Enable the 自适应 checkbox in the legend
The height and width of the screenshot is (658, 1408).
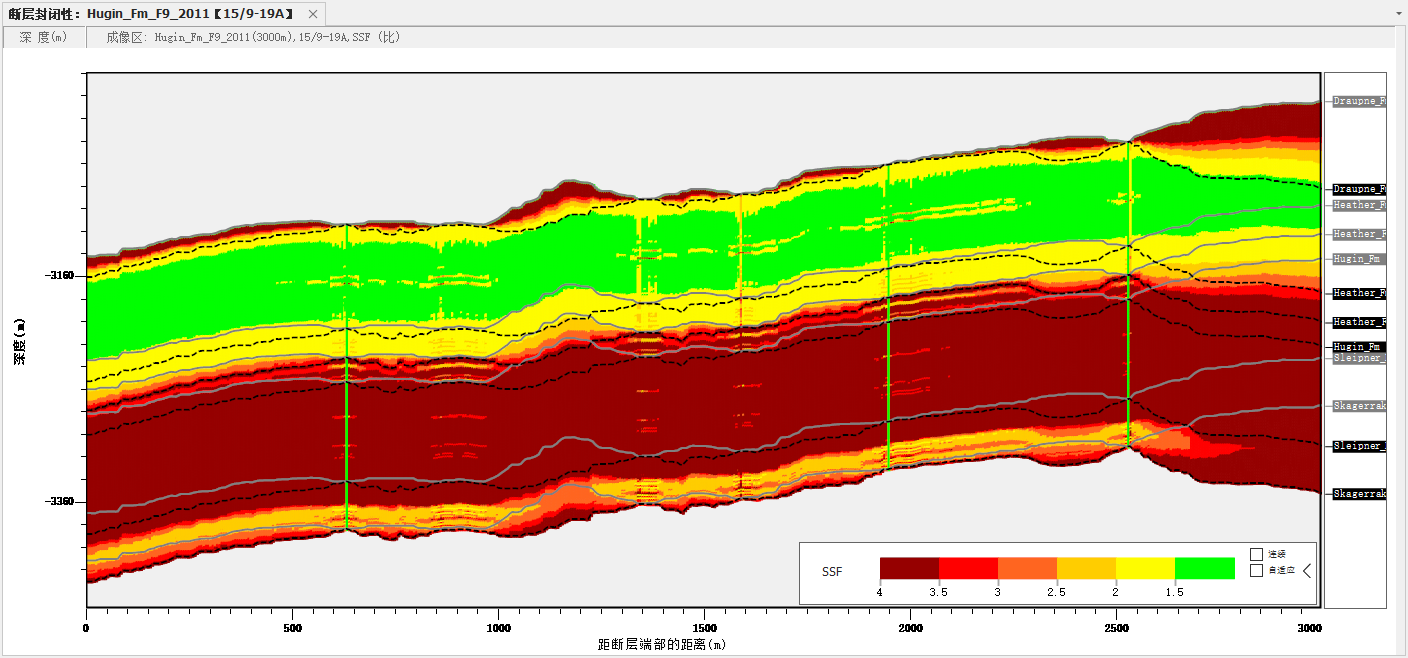click(1257, 571)
